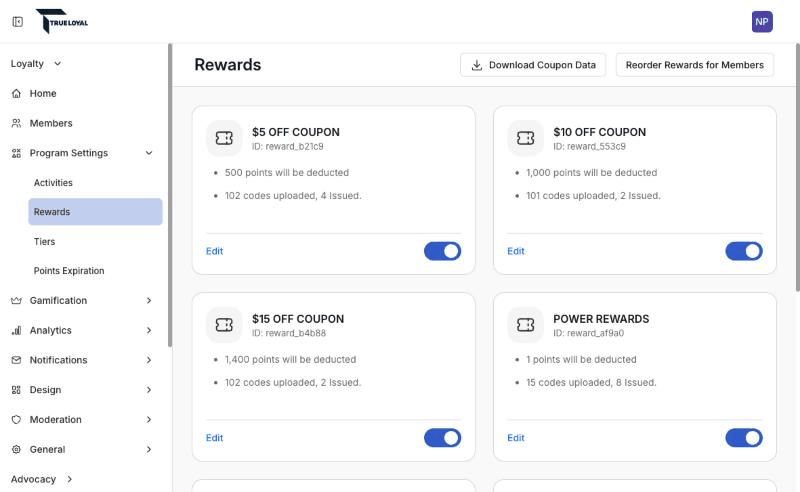The image size is (800, 492).
Task: Click '102 codes uploaded, 4 Issued.' text
Action: [x=293, y=195]
